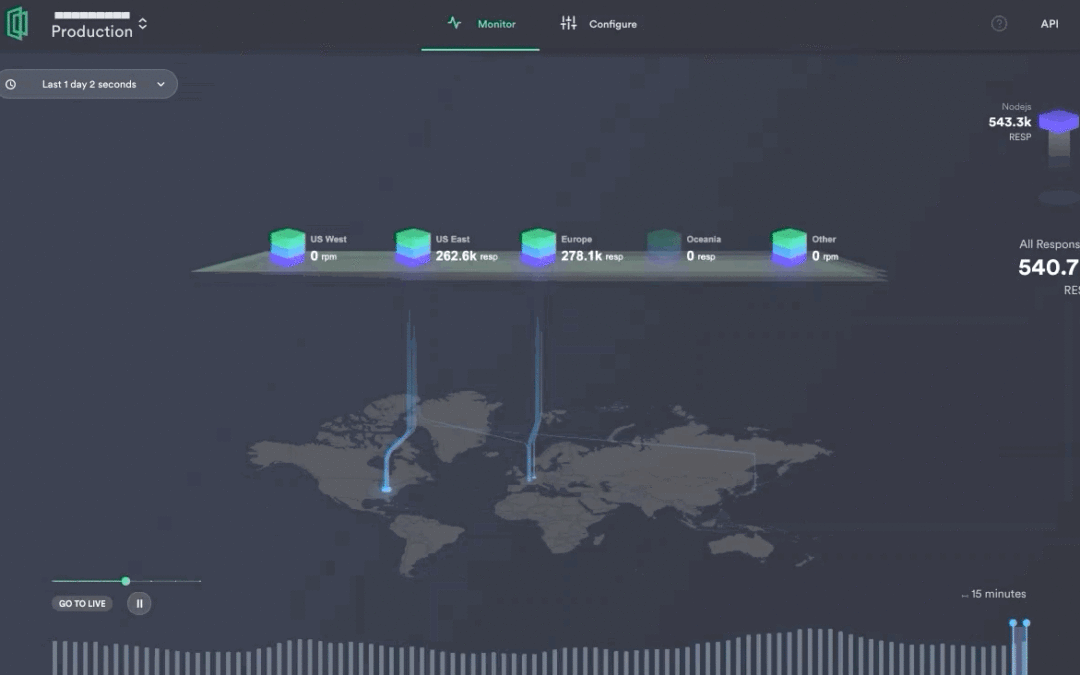Click the US West label
Viewport: 1080px width, 675px height.
pyautogui.click(x=328, y=239)
